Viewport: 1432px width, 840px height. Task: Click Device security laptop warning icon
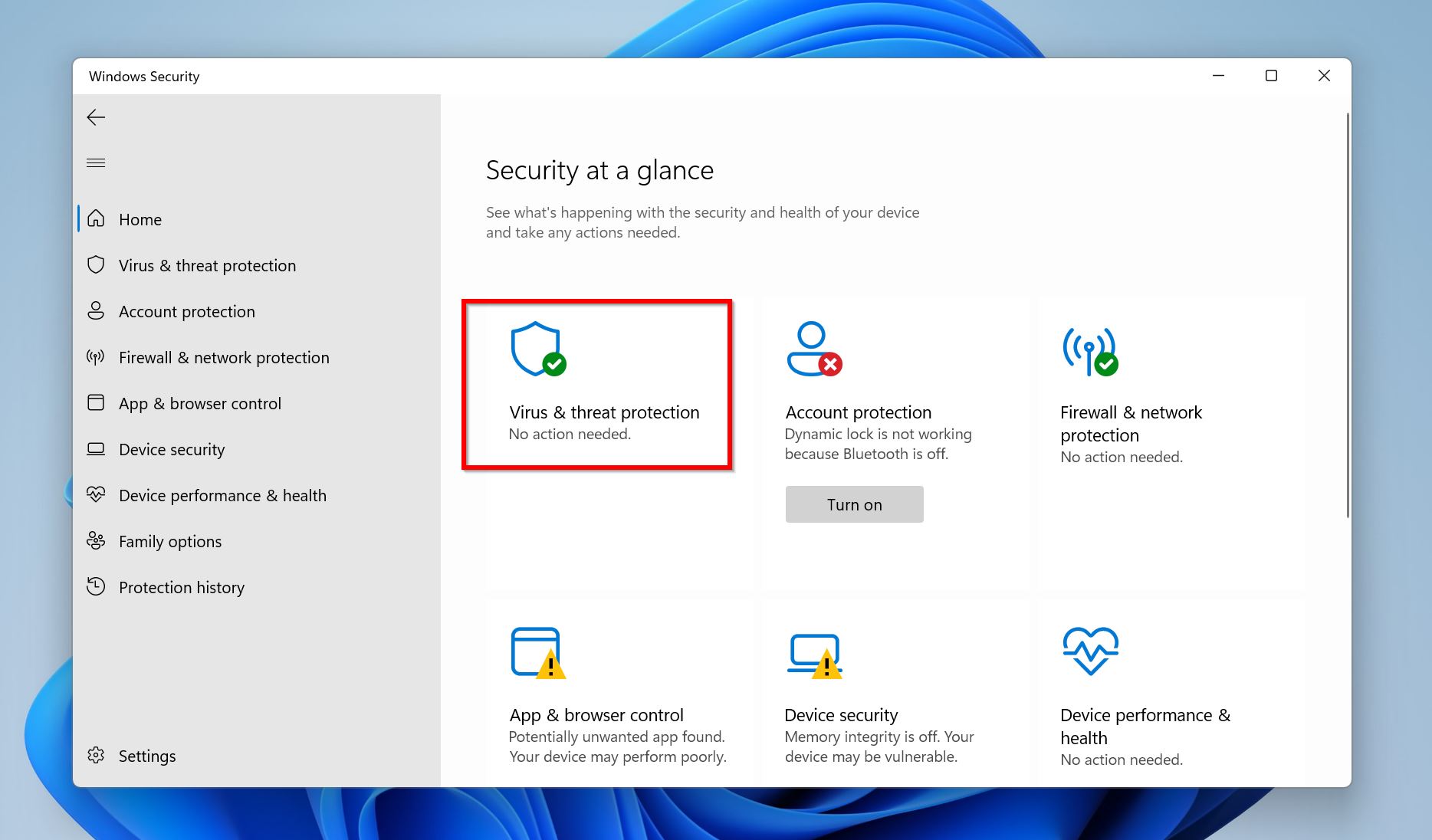tap(814, 656)
